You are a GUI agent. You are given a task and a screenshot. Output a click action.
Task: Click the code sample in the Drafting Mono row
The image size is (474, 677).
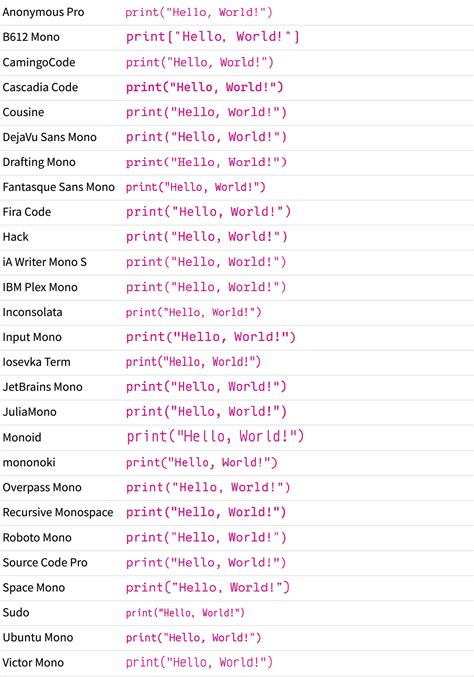coord(206,162)
